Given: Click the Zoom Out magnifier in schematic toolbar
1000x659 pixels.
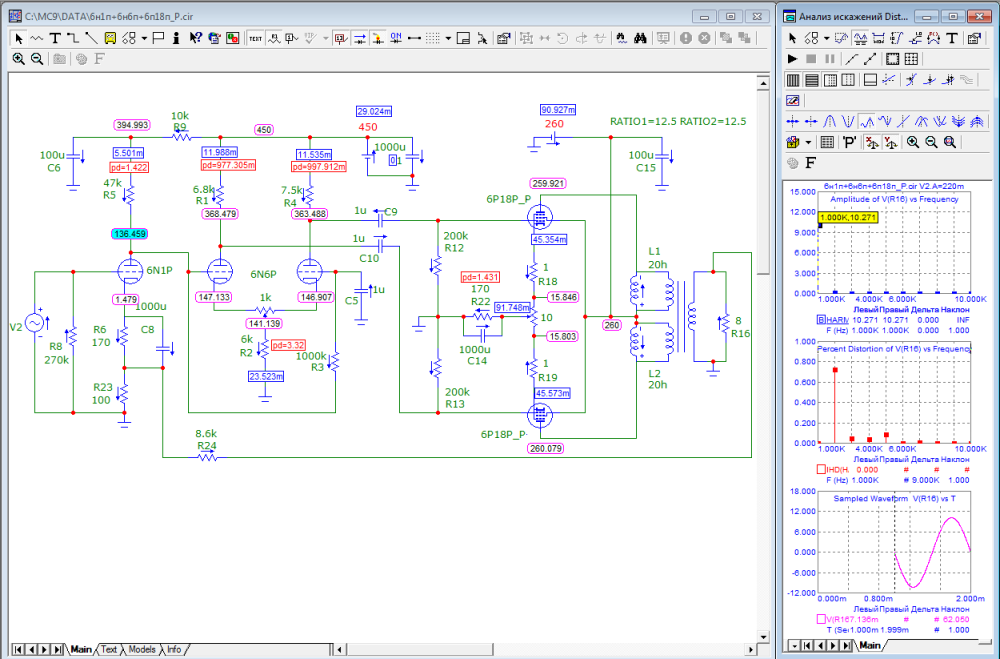Looking at the screenshot, I should (37, 59).
